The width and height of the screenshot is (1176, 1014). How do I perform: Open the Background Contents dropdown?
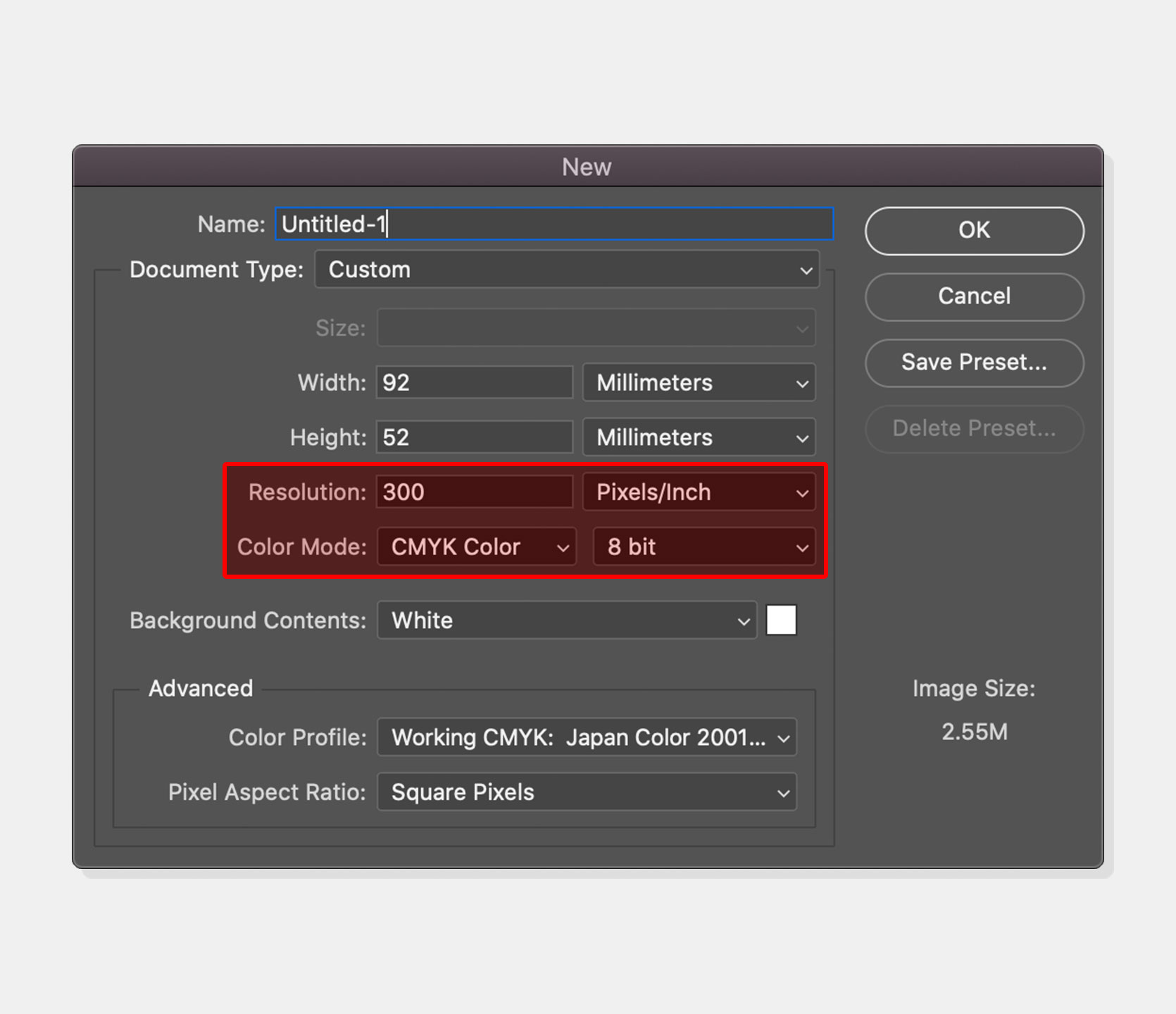click(x=567, y=620)
